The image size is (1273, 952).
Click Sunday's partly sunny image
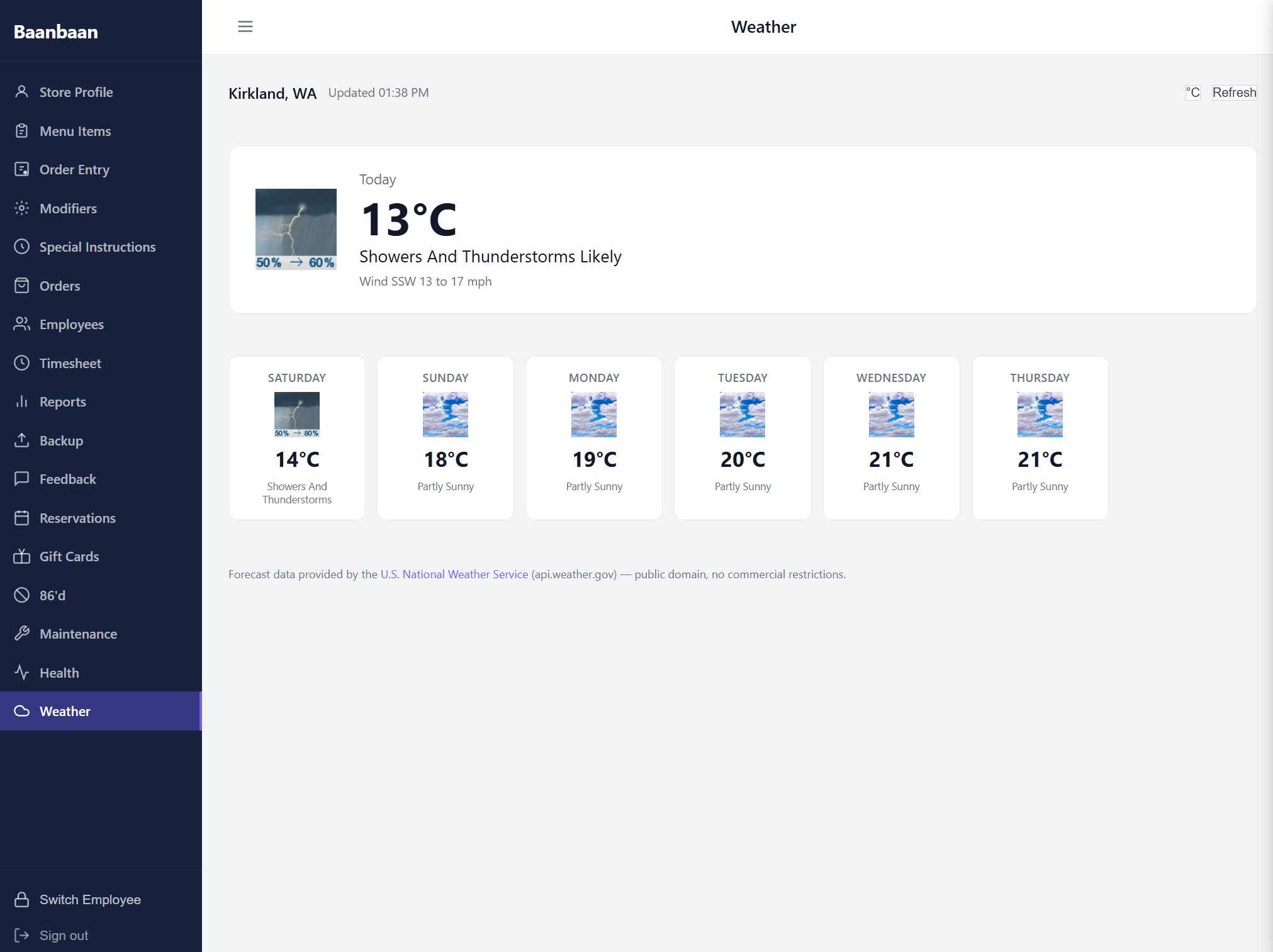[446, 415]
